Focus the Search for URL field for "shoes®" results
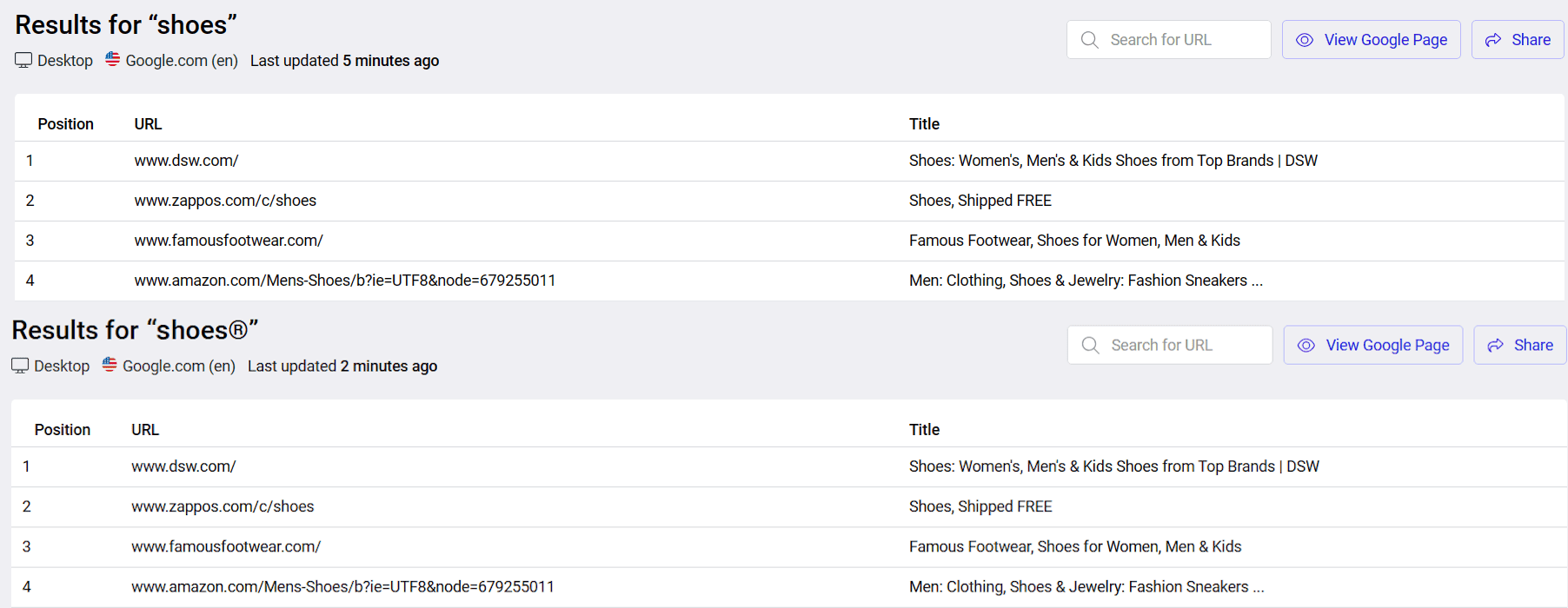Image resolution: width=1568 pixels, height=608 pixels. [x=1170, y=345]
